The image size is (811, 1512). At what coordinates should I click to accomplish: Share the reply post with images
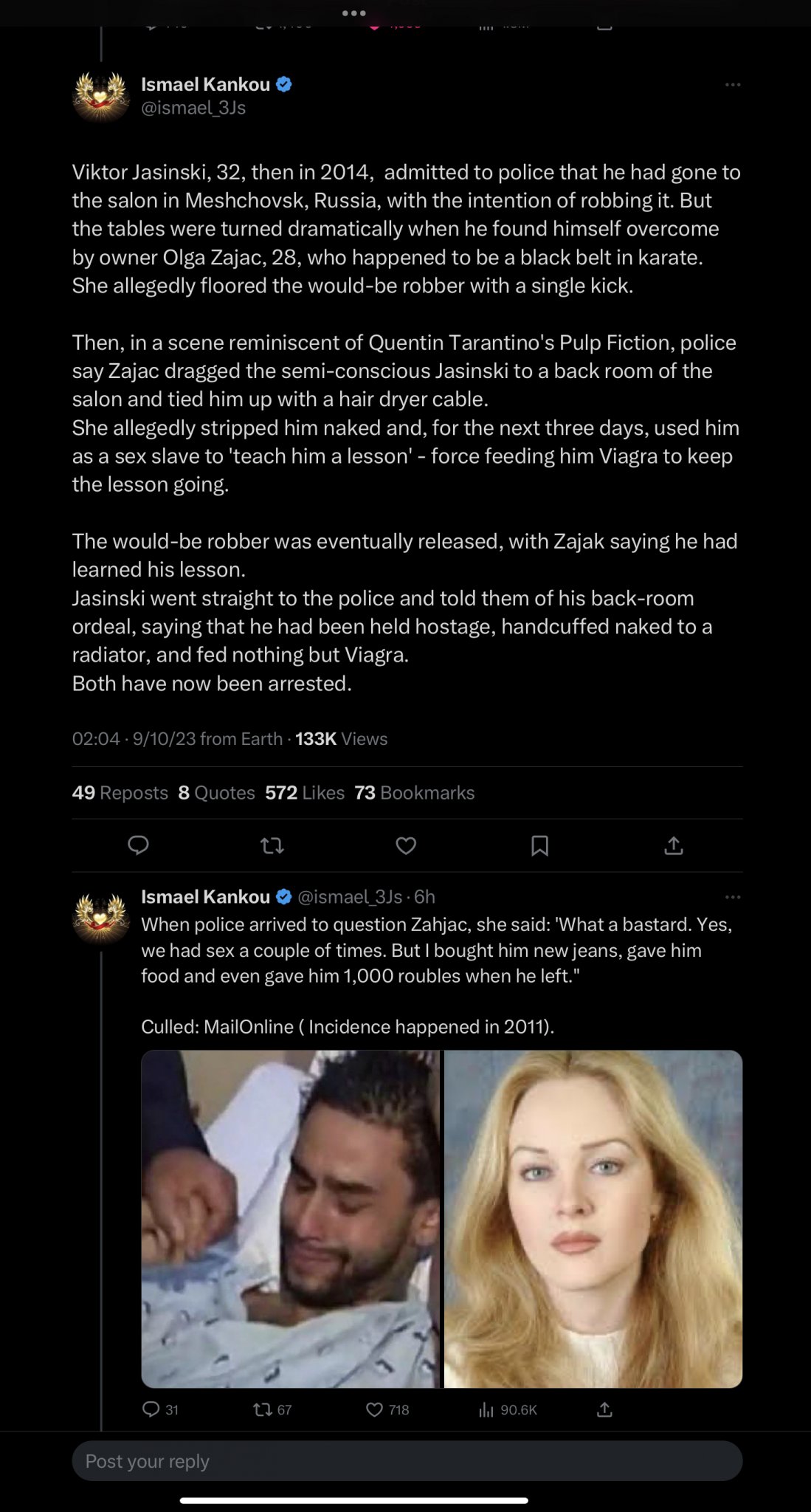[x=604, y=1409]
